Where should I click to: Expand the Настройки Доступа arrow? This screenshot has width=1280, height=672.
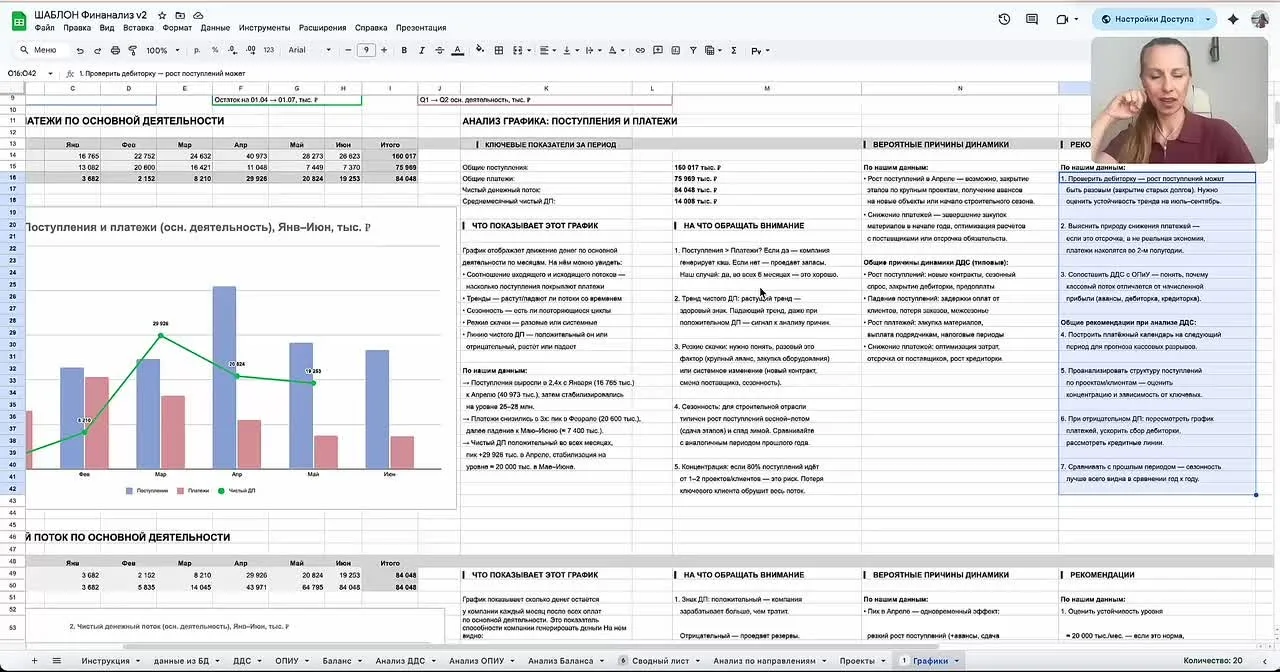point(1208,19)
